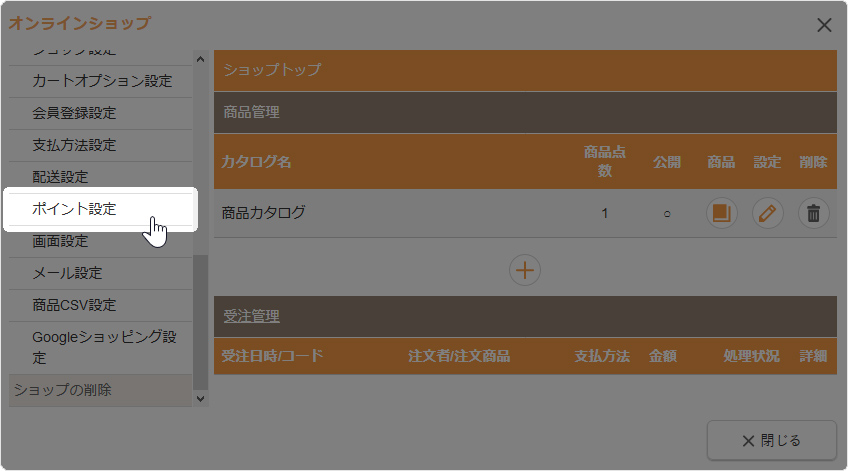Click ショップの削除 section
Viewport: 848px width, 471px height.
[x=62, y=390]
